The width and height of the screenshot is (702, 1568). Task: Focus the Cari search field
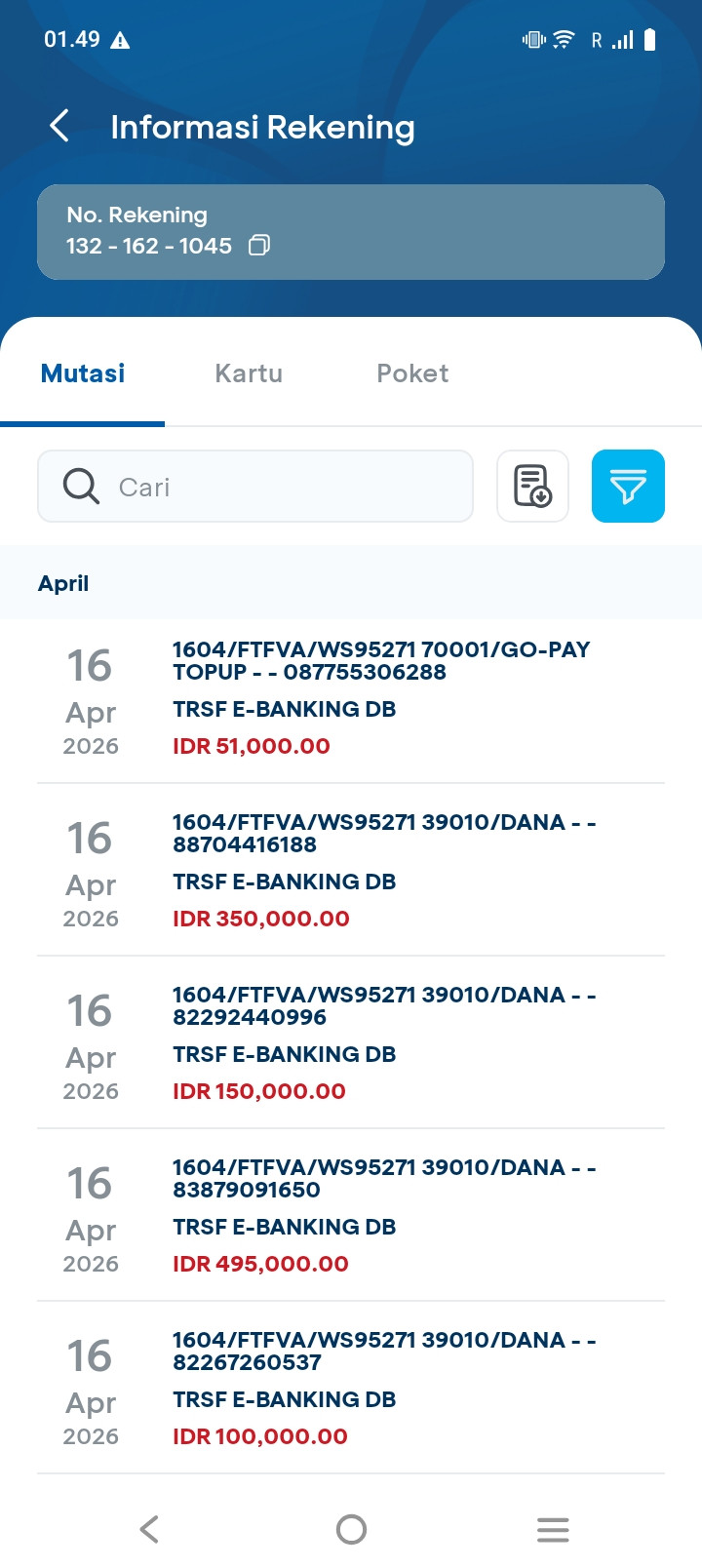point(255,486)
